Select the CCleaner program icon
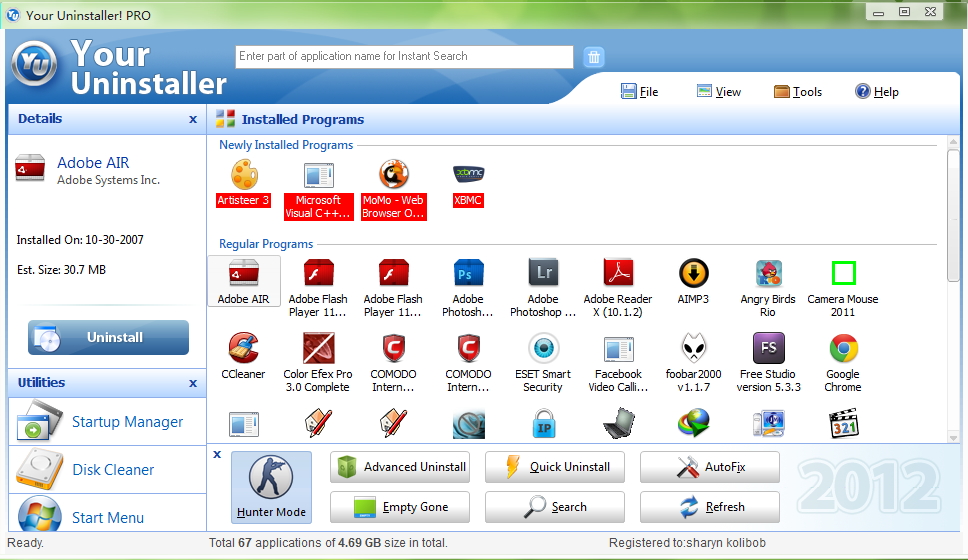Screen dimensions: 968x560 243,348
